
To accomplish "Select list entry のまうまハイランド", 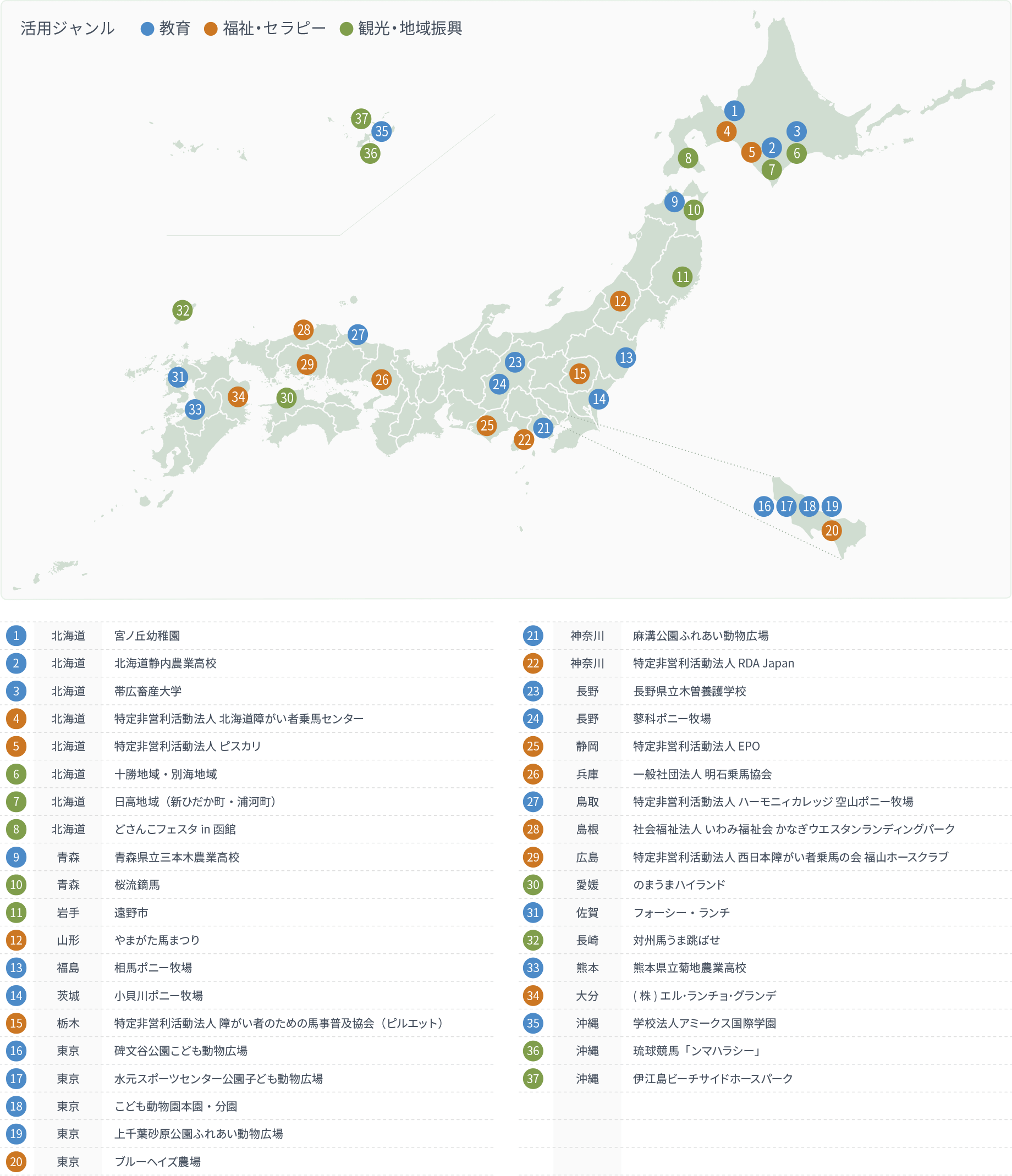I will tap(679, 885).
